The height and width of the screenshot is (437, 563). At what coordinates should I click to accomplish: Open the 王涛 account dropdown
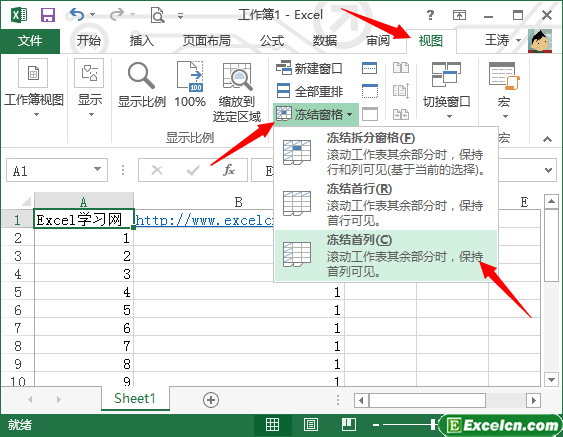coord(503,40)
